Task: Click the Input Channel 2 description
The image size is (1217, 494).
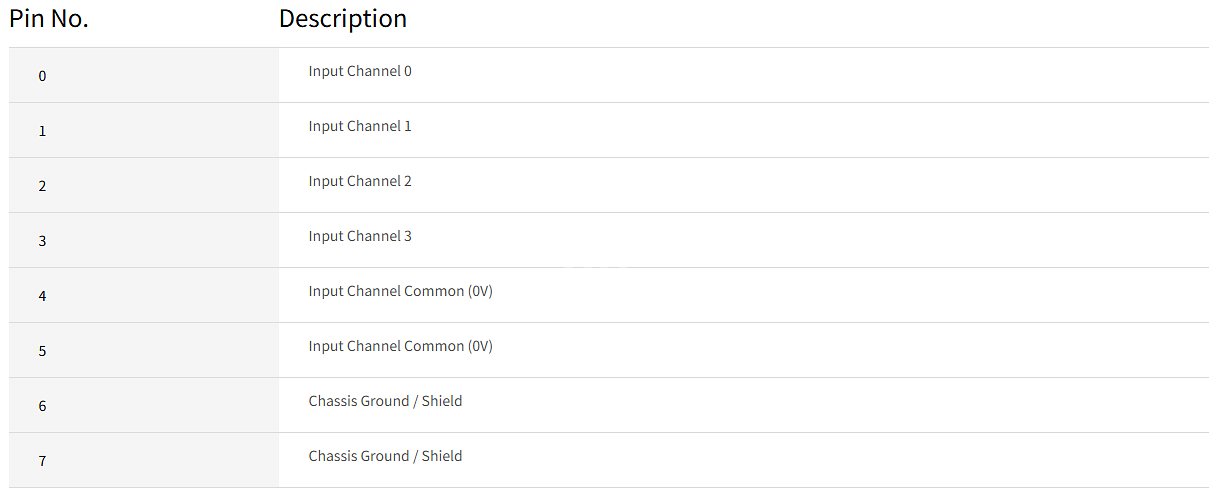Action: (x=360, y=181)
